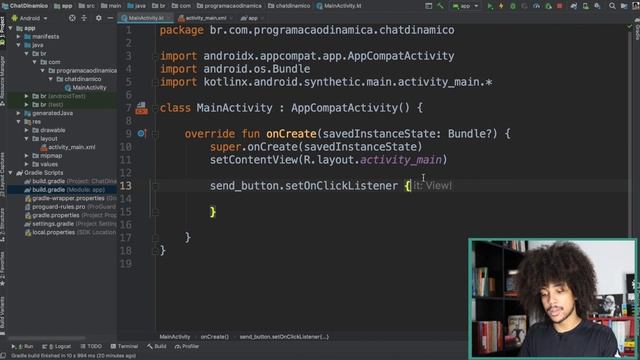Select the drawable folder
This screenshot has height=360, width=640.
click(x=49, y=131)
